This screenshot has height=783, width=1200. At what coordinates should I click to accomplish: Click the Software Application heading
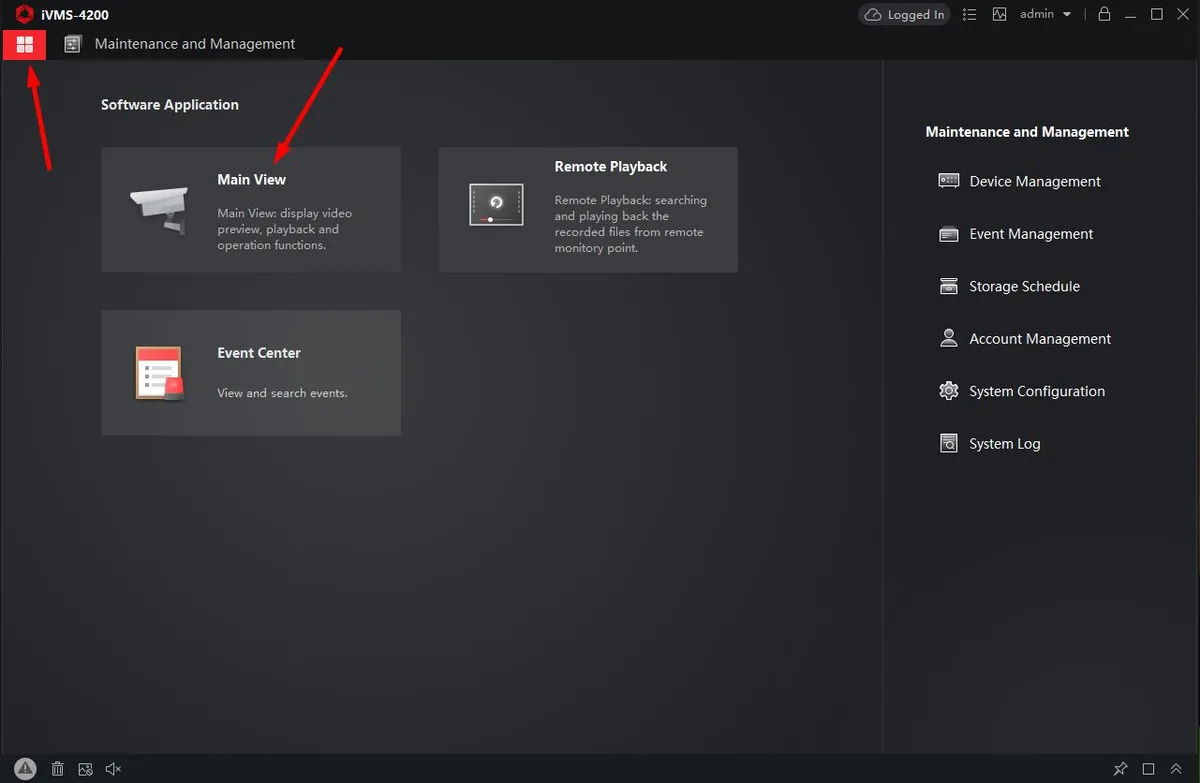point(170,104)
